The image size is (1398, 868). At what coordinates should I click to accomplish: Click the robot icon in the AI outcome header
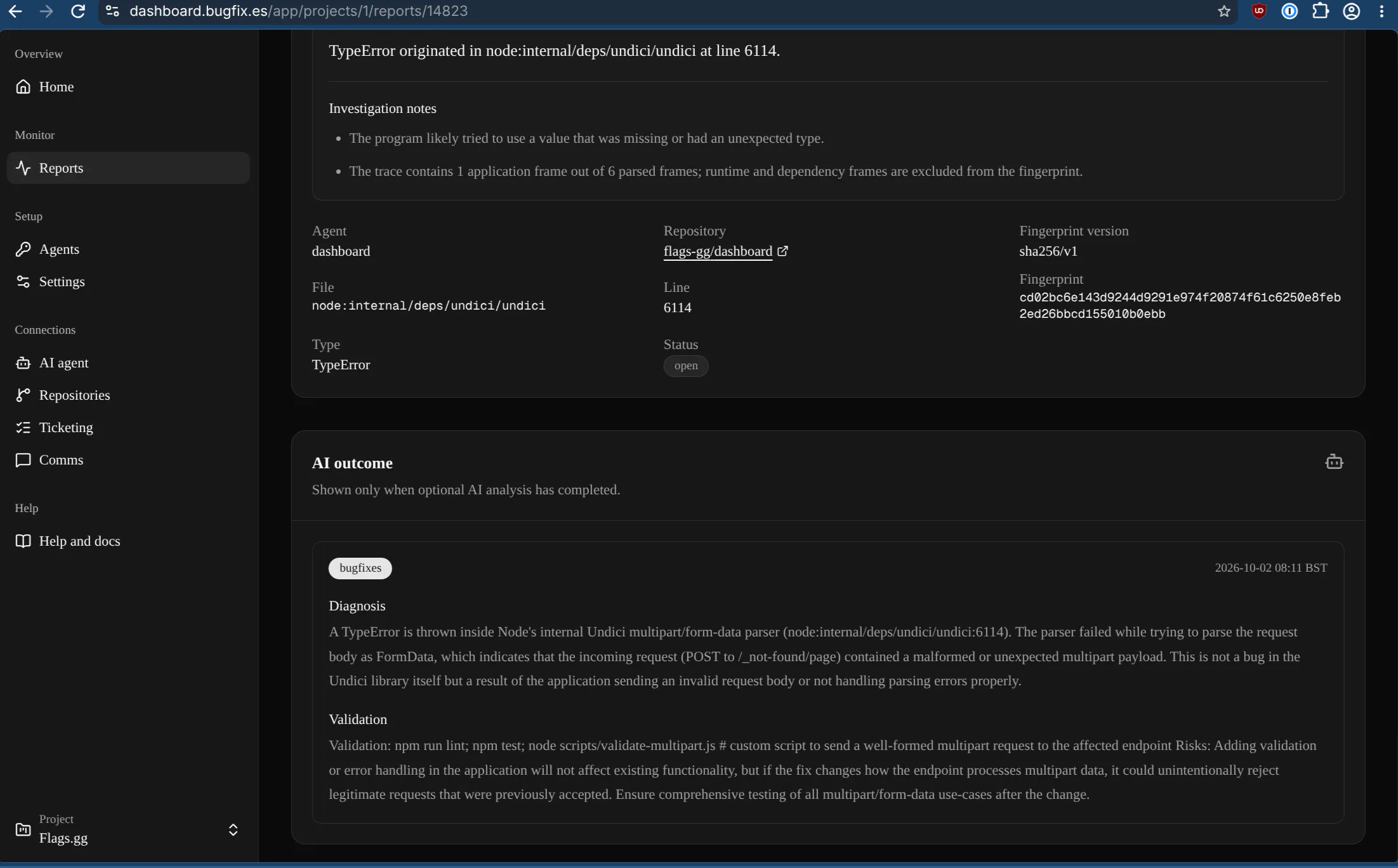(1334, 461)
